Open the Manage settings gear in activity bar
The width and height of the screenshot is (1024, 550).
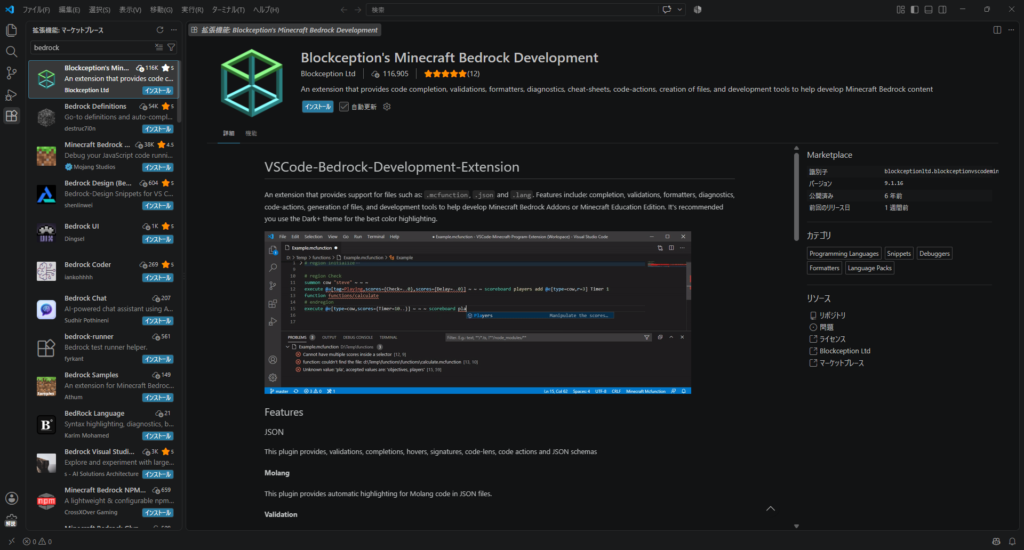[11, 520]
